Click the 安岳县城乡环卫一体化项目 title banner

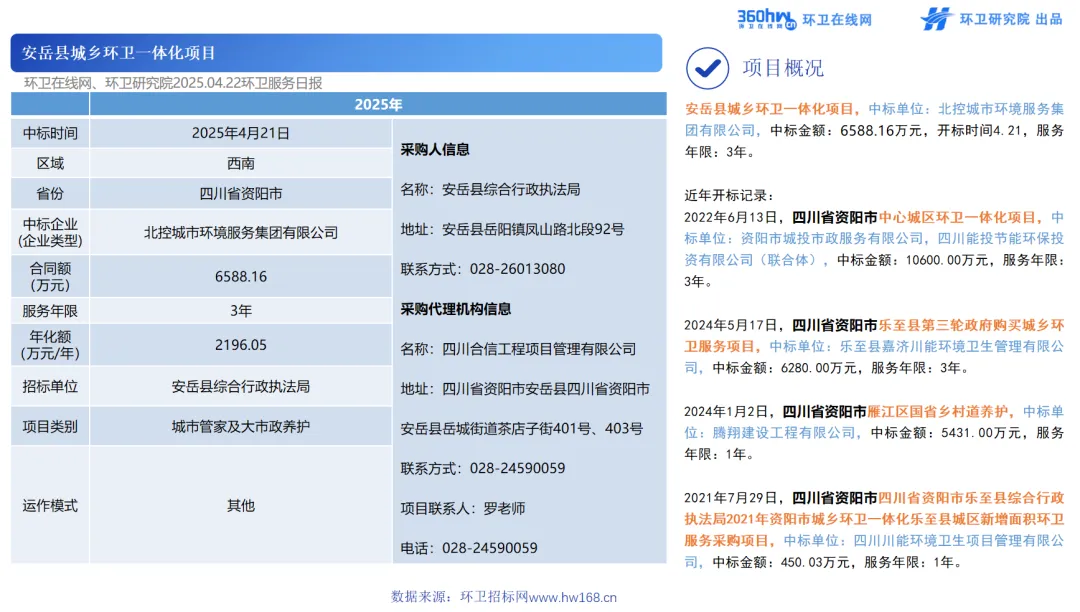336,53
